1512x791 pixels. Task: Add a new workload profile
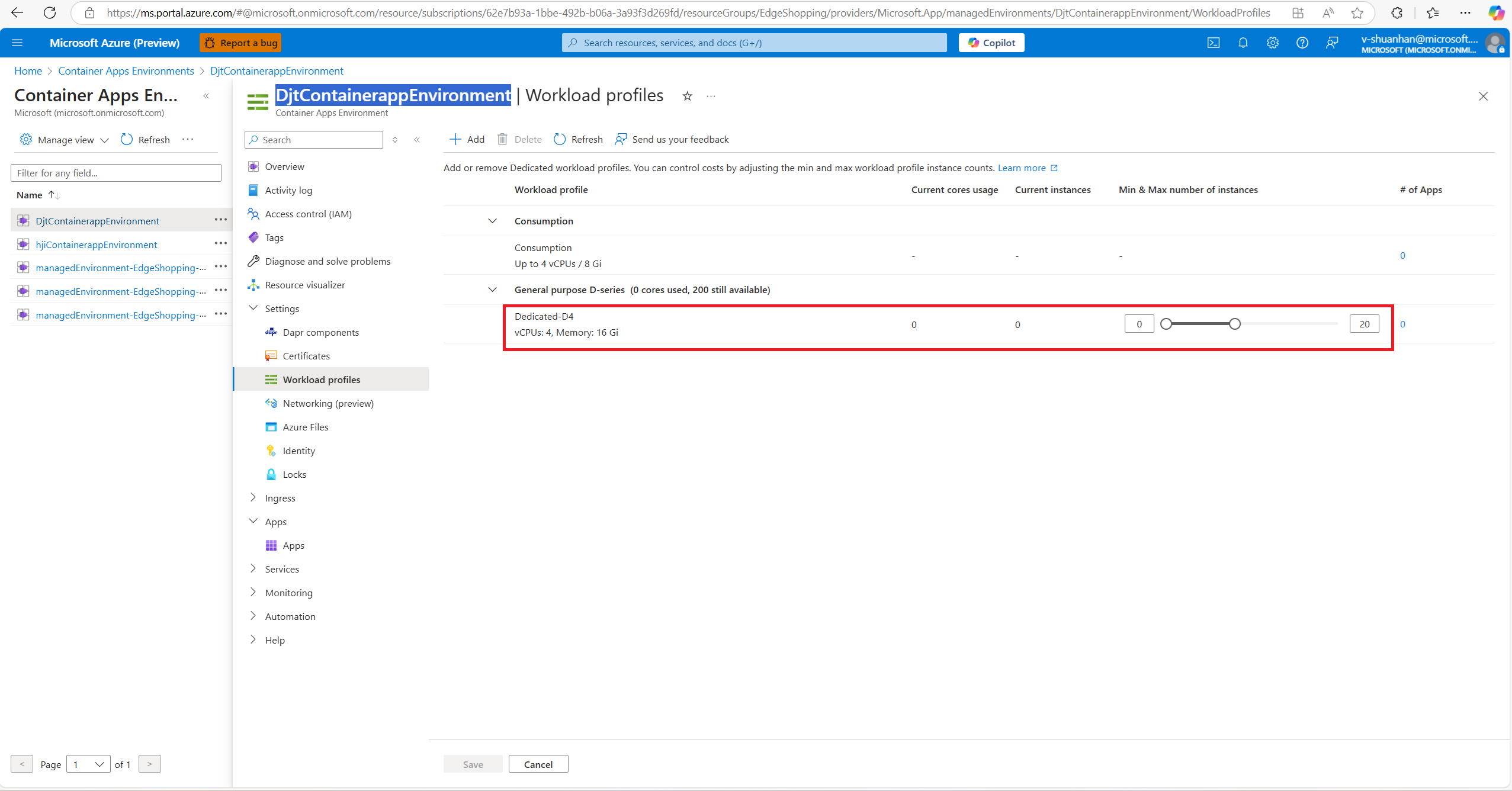(467, 139)
